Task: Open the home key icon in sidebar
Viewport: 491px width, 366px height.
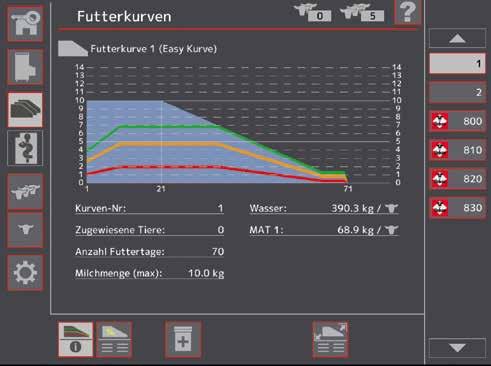Action: click(x=25, y=23)
